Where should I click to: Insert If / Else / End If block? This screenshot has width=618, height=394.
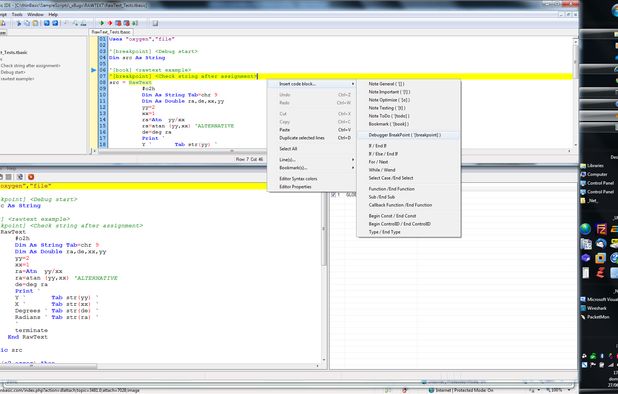click(409, 154)
